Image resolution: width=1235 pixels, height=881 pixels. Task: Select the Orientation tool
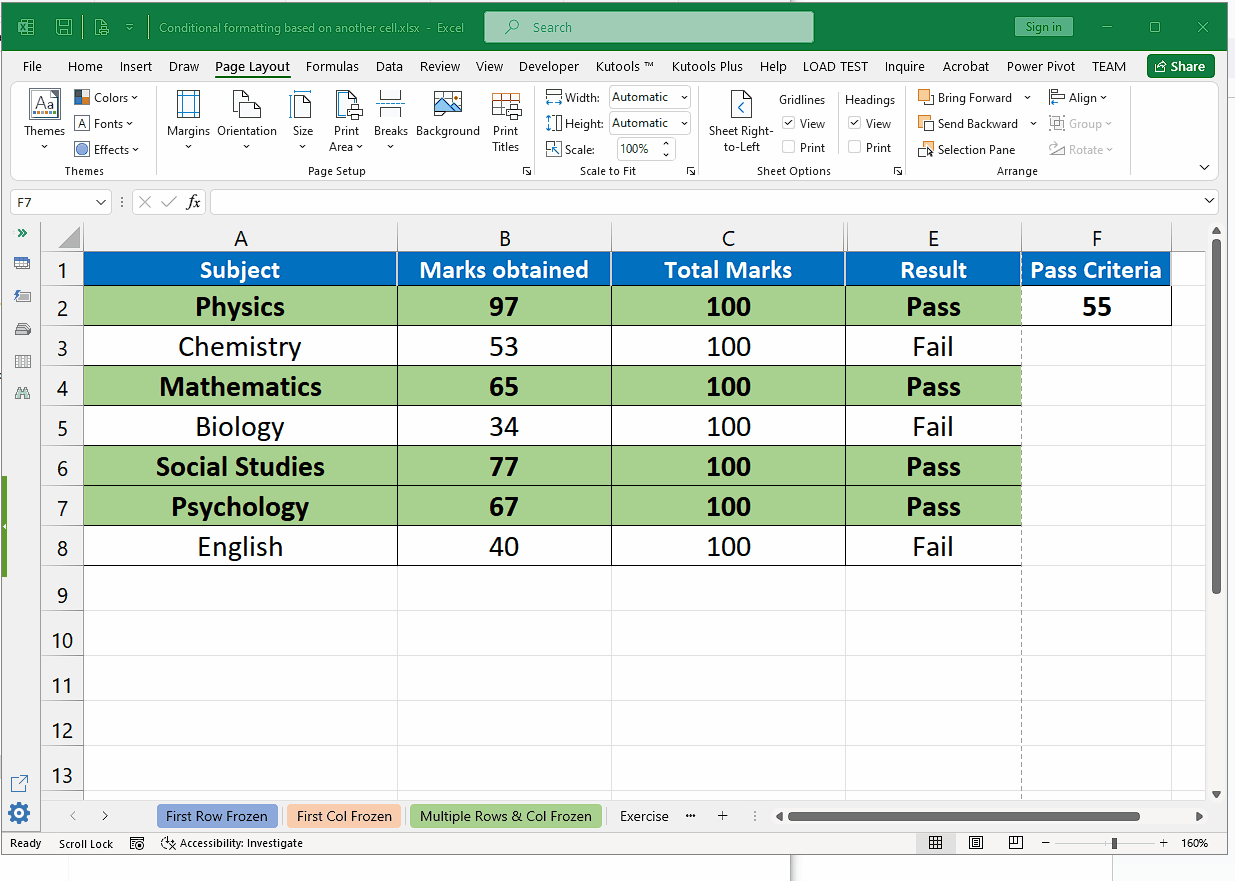[x=246, y=120]
